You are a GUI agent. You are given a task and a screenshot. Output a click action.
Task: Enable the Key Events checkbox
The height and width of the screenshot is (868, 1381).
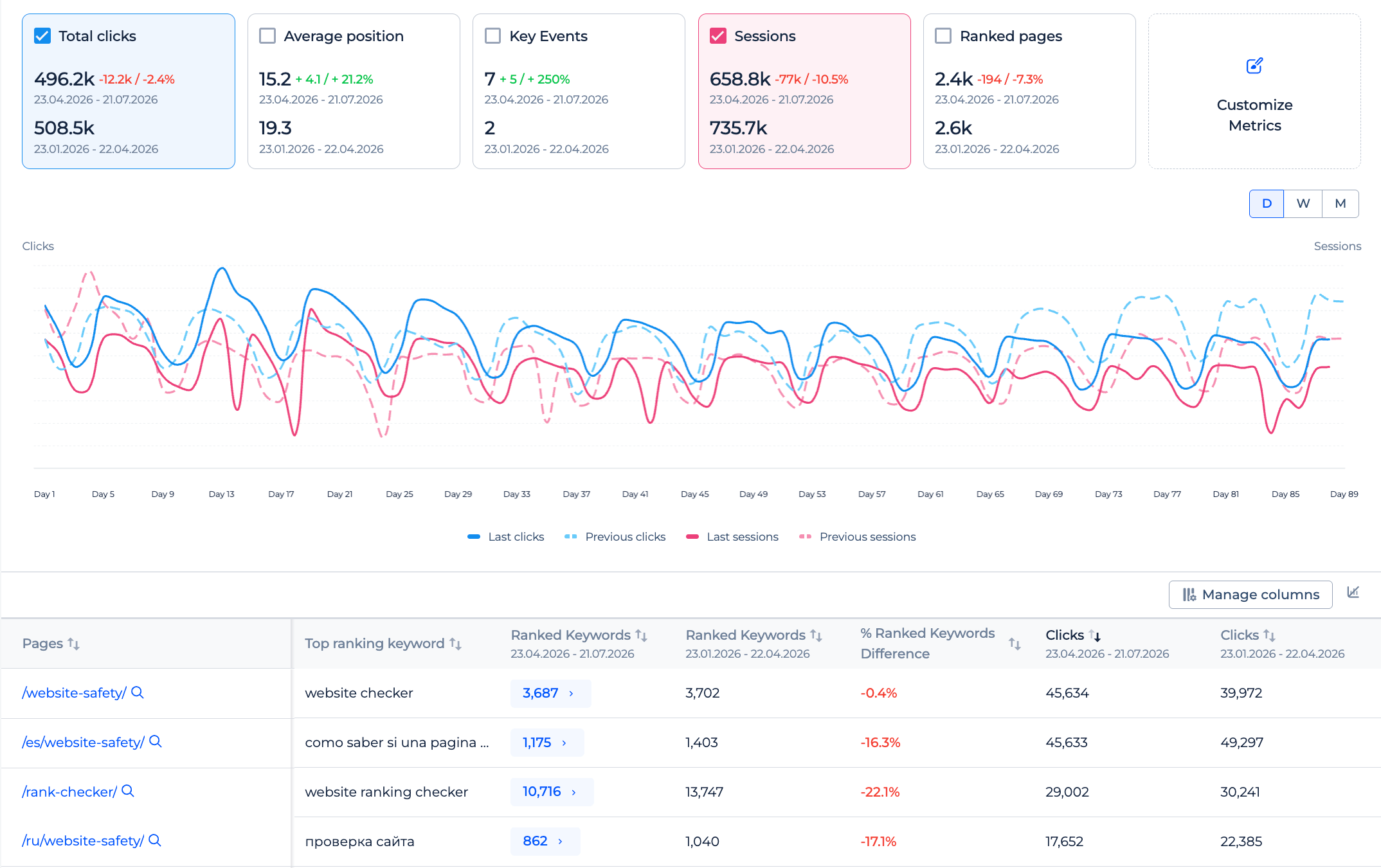click(x=493, y=36)
